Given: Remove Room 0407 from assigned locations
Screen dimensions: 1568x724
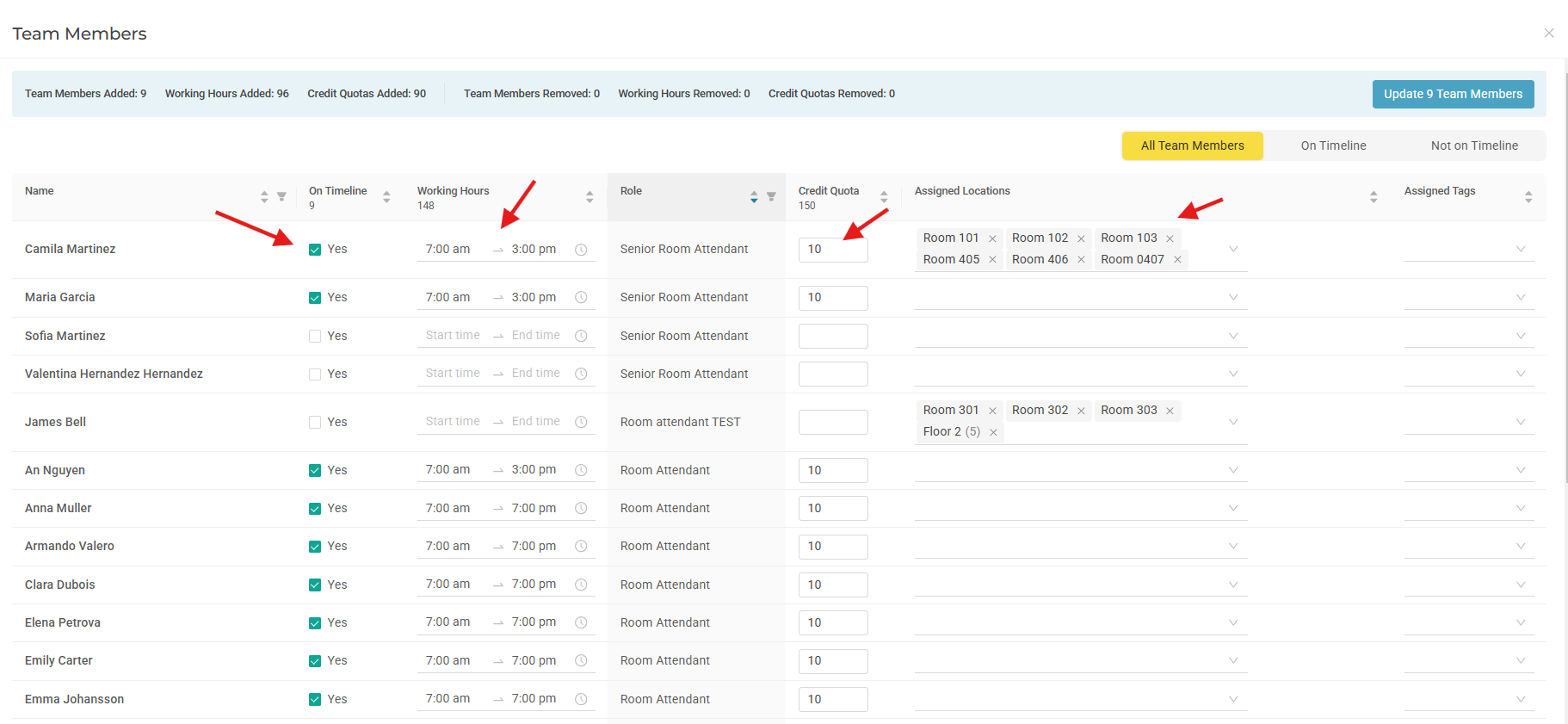Looking at the screenshot, I should (1177, 260).
